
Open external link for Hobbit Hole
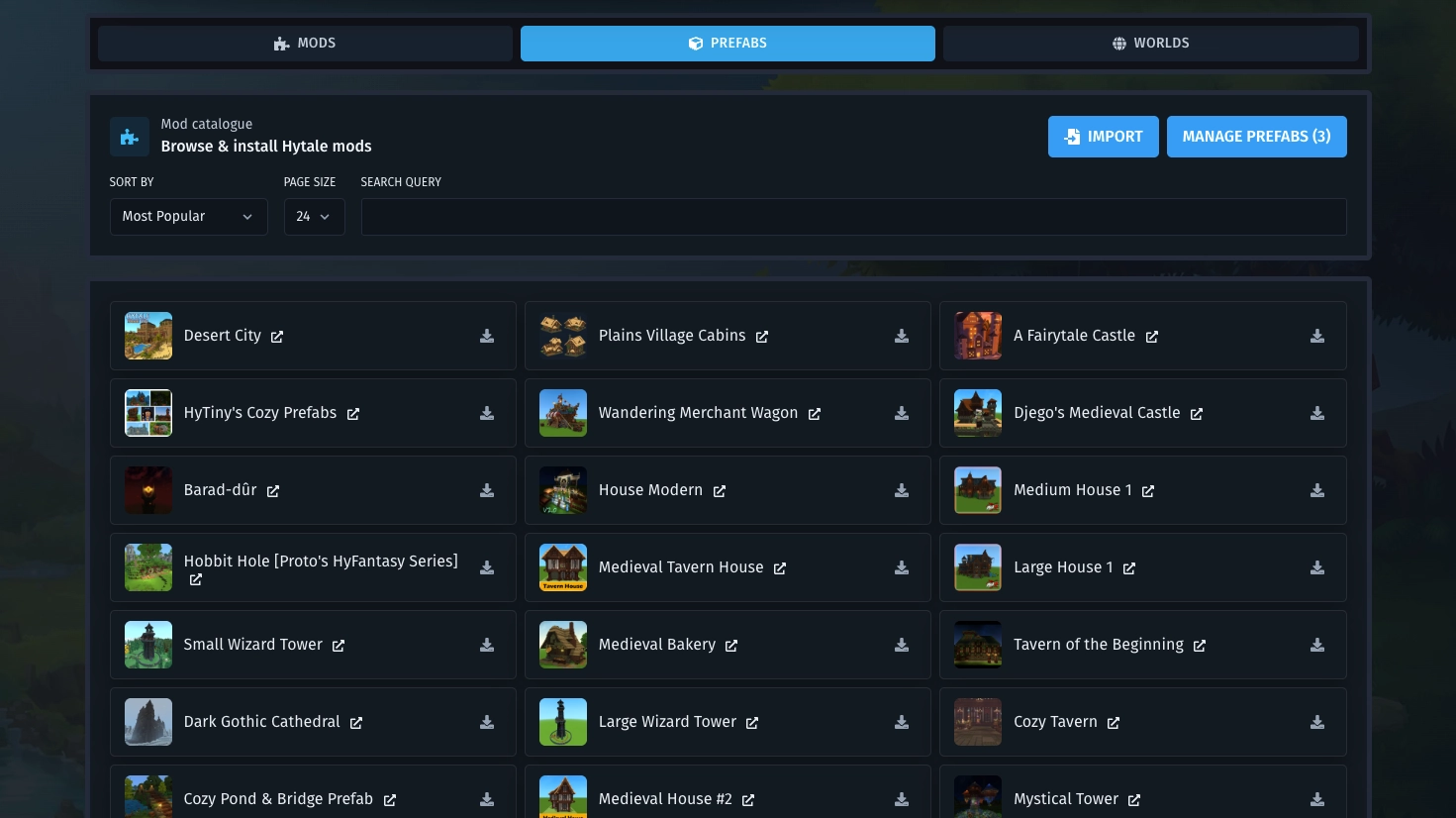(196, 580)
